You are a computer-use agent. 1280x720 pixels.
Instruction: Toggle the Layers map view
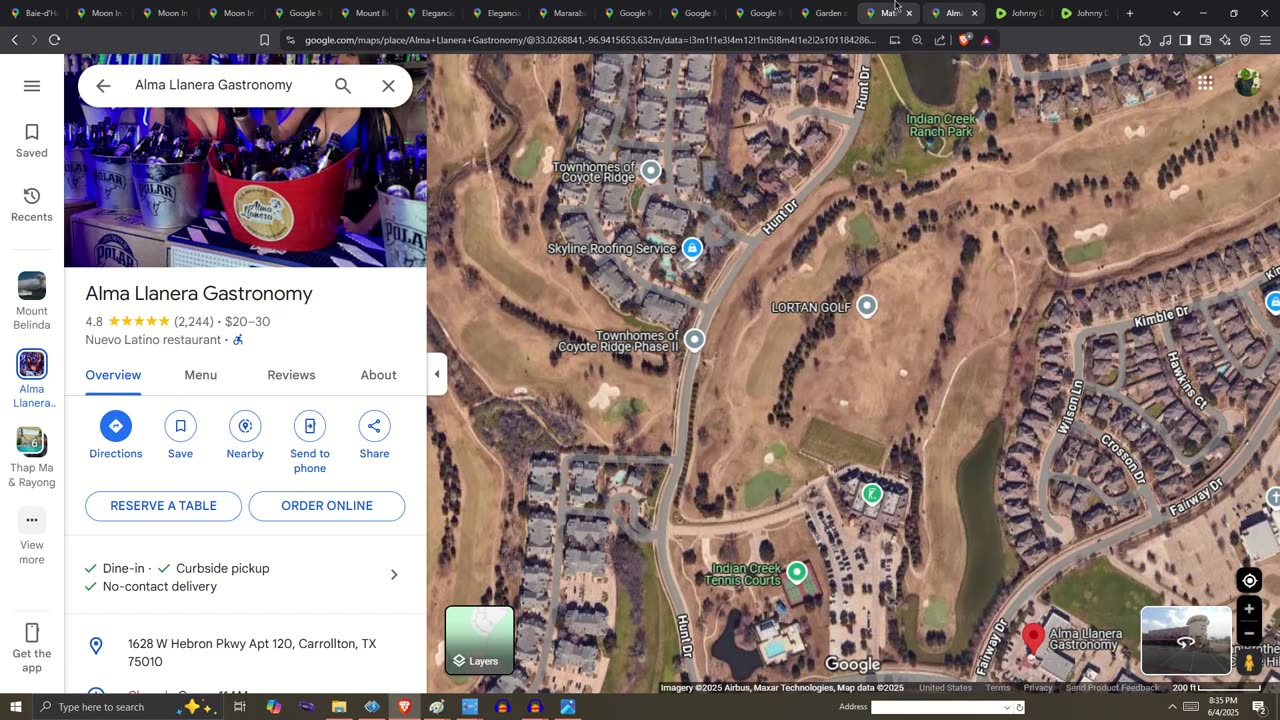(x=480, y=640)
